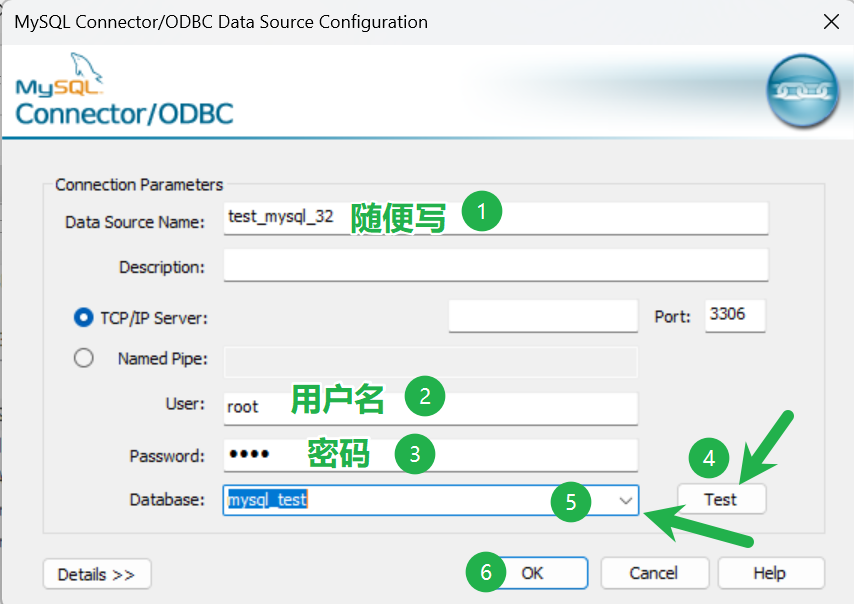This screenshot has width=854, height=604.
Task: Click the TCP/IP Server address field
Action: [543, 316]
